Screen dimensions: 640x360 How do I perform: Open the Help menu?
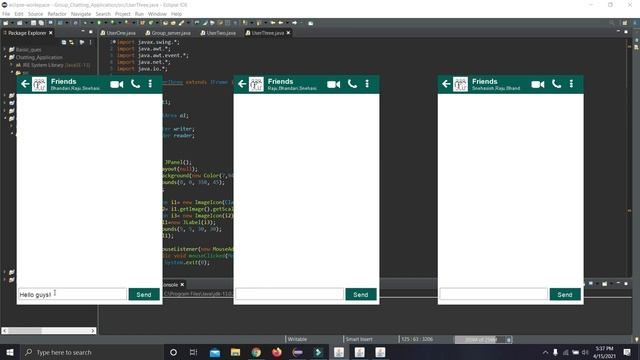click(176, 14)
